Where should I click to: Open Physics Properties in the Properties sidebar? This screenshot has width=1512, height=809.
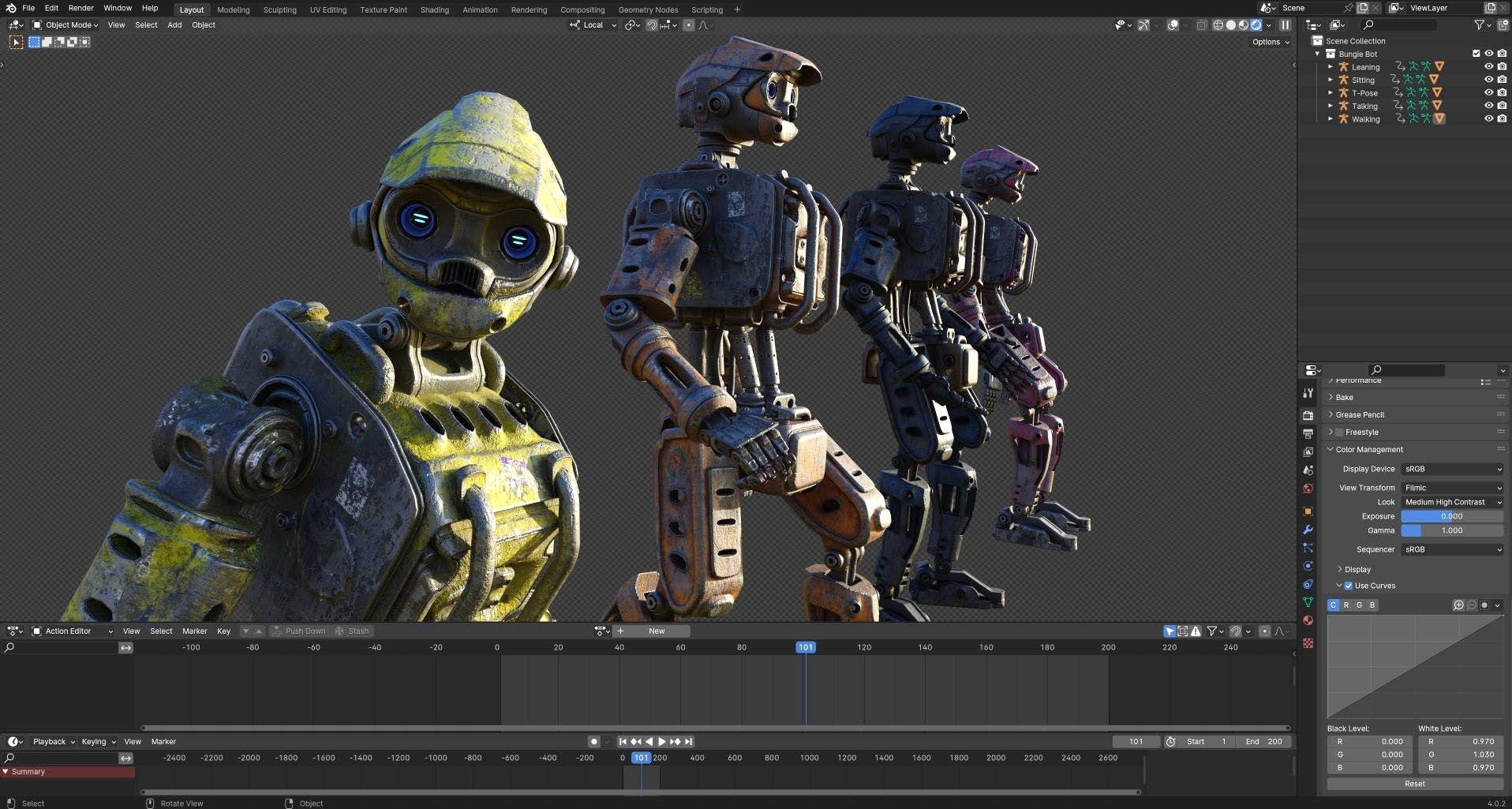coord(1308,567)
